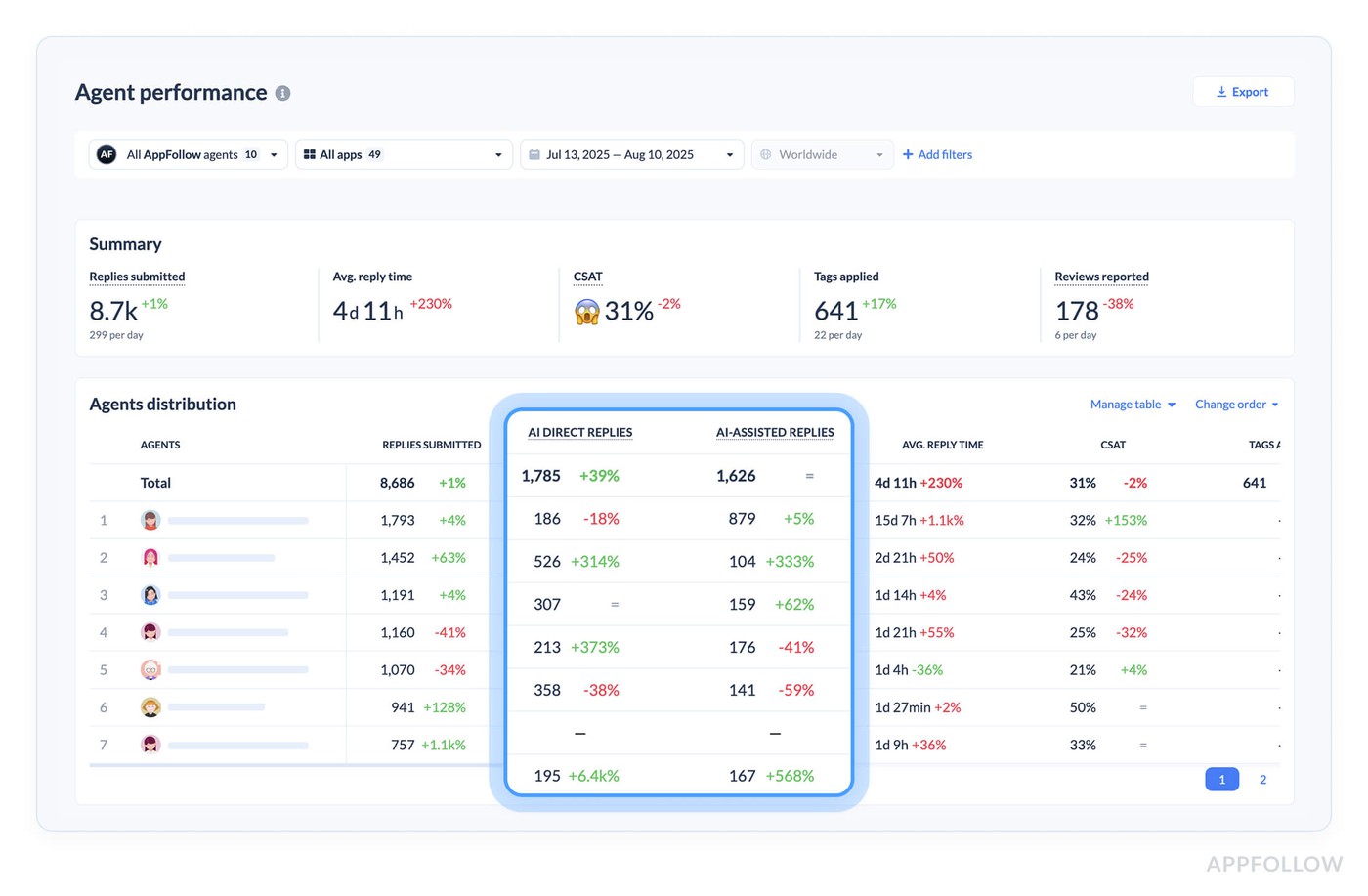1368x896 pixels.
Task: Click the Add filters link
Action: [937, 154]
